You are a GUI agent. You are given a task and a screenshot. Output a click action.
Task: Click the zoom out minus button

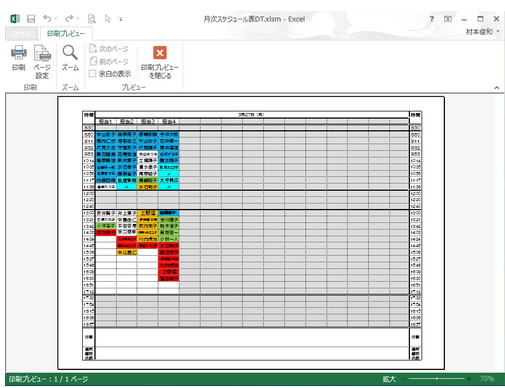pos(405,379)
